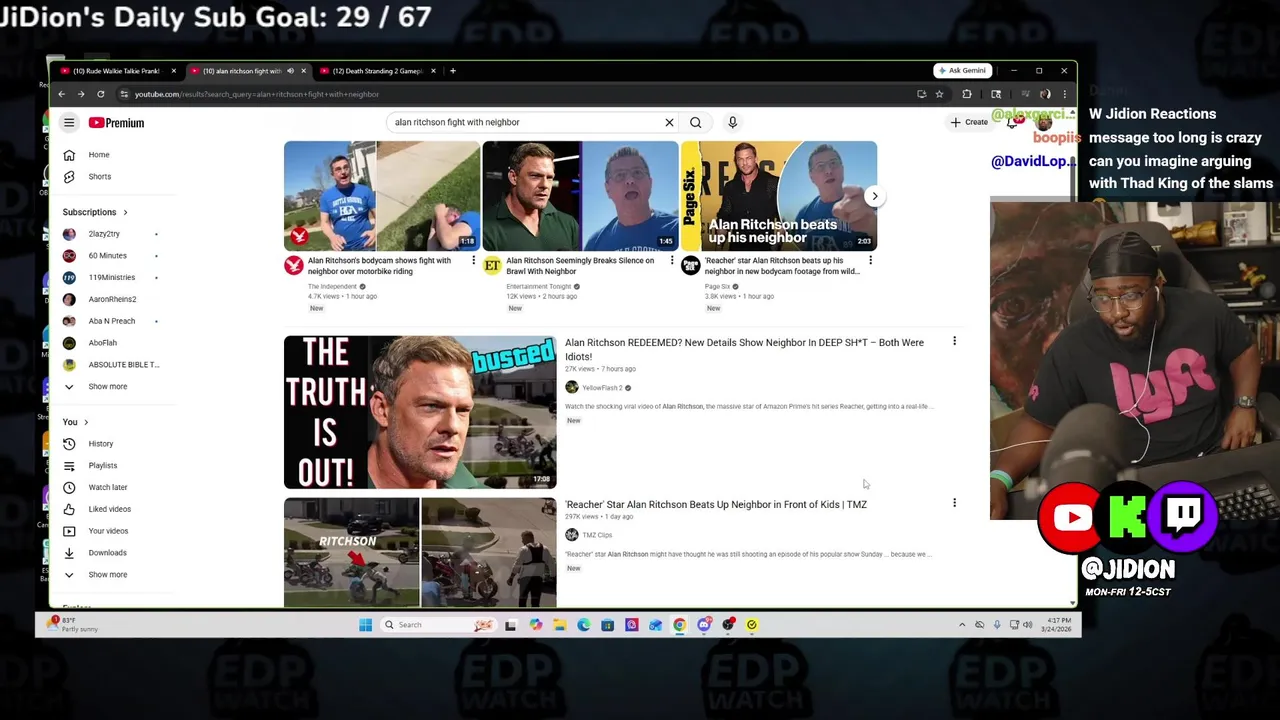Open Liked videos in the sidebar

pos(110,509)
